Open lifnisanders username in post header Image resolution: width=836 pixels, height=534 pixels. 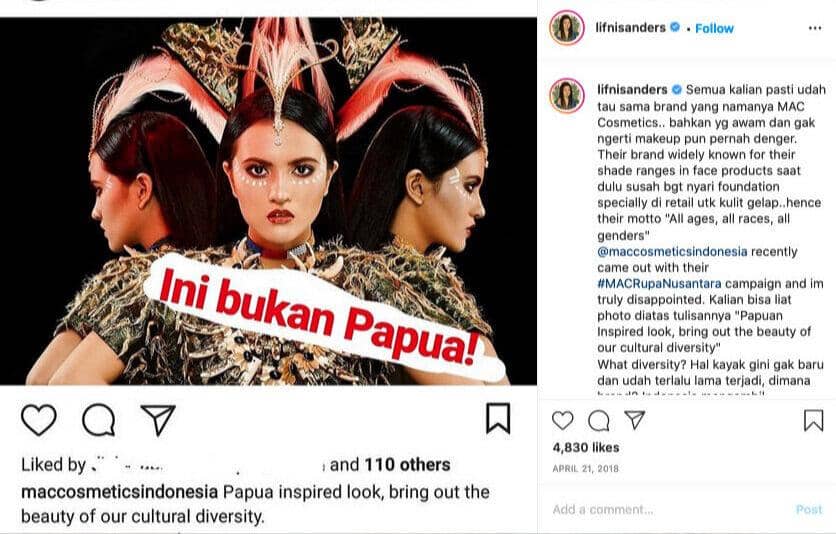click(x=630, y=27)
